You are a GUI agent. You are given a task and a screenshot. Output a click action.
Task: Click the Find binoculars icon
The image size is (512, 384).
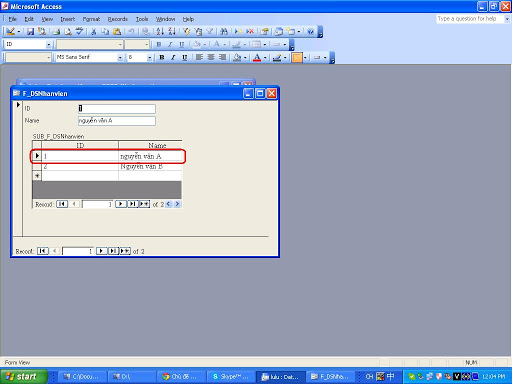(x=224, y=32)
